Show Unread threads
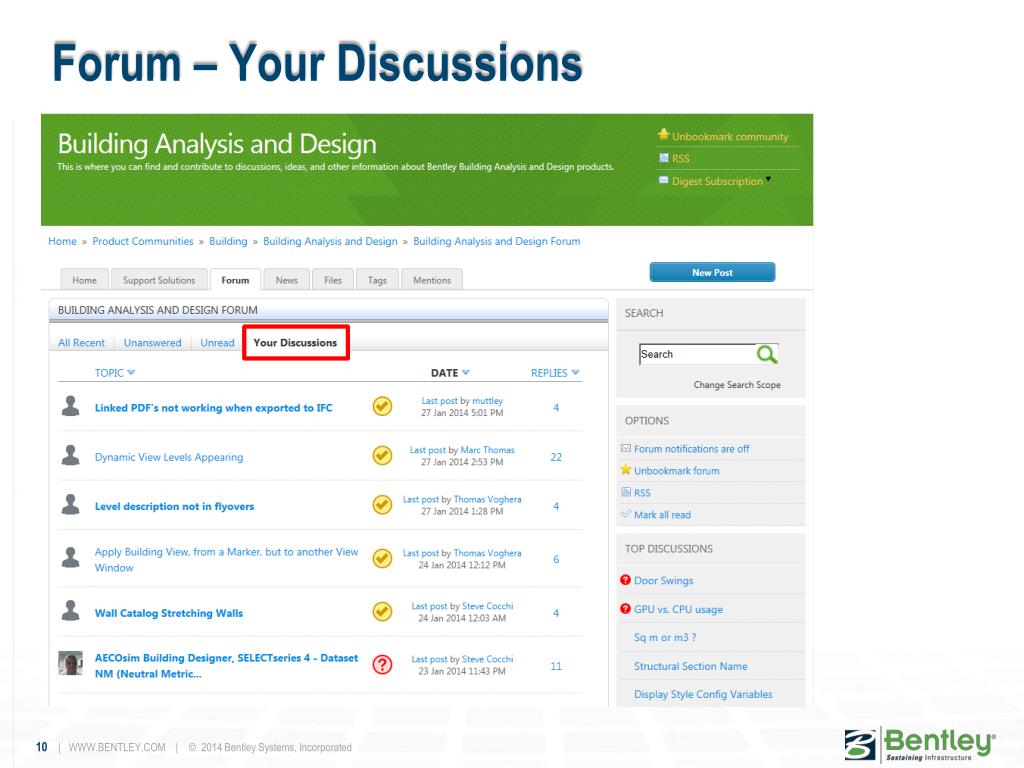The width and height of the screenshot is (1024, 768). tap(217, 343)
